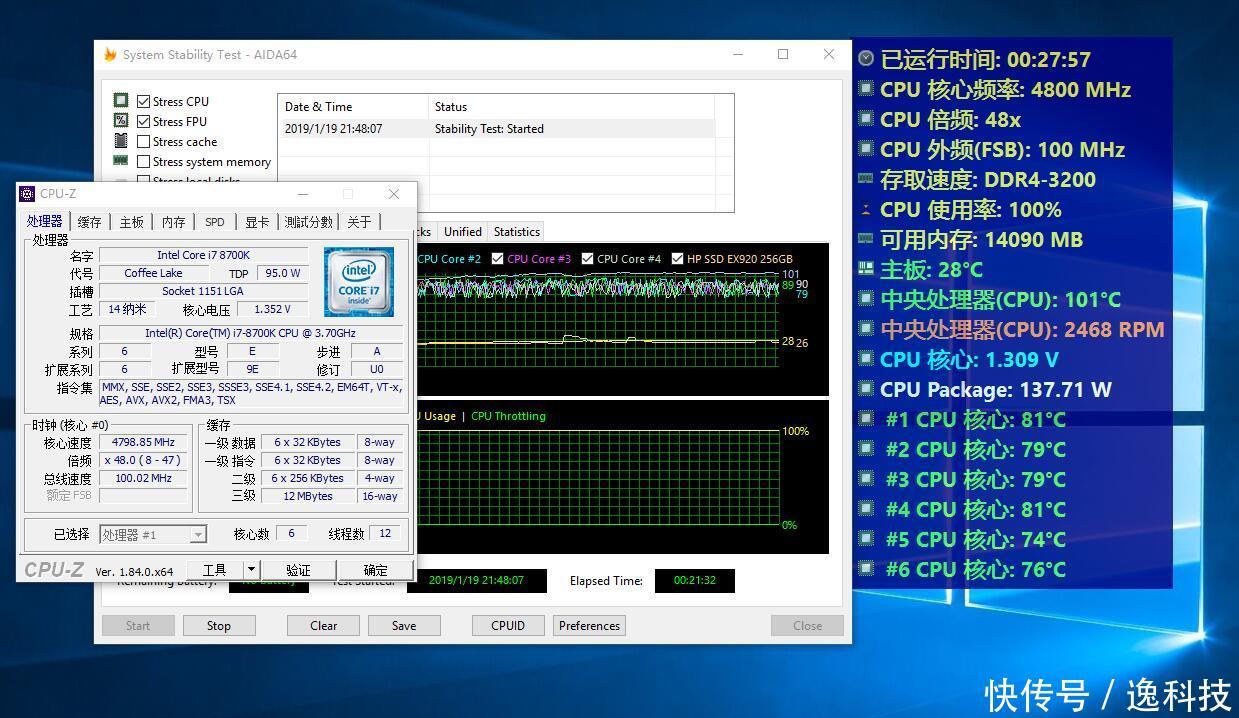This screenshot has height=718, width=1239.
Task: Switch to the Unified tab in AIDA64
Action: pyautogui.click(x=463, y=232)
